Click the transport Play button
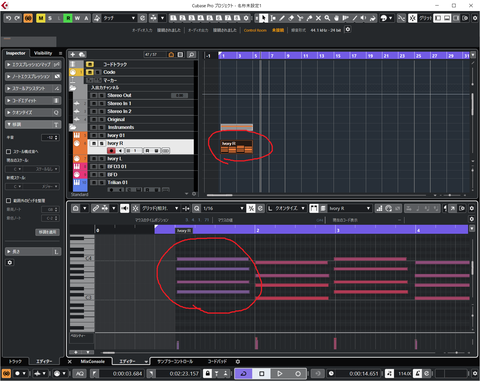 (280, 373)
